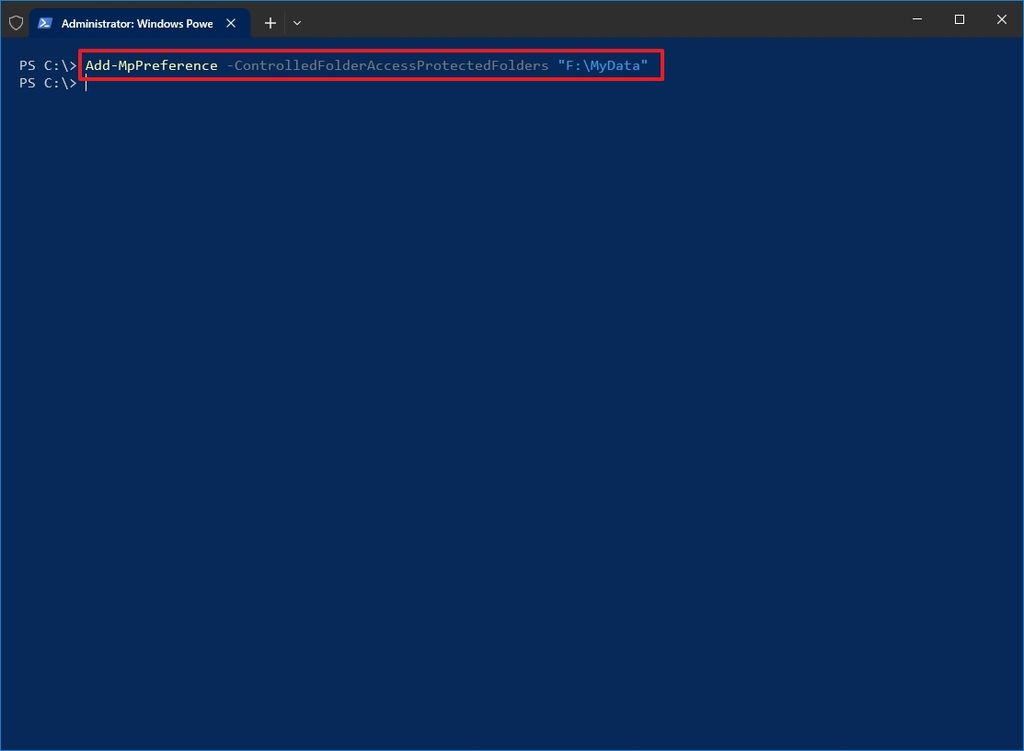Select the shield icon in the title bar
Viewport: 1024px width, 751px height.
tap(15, 22)
